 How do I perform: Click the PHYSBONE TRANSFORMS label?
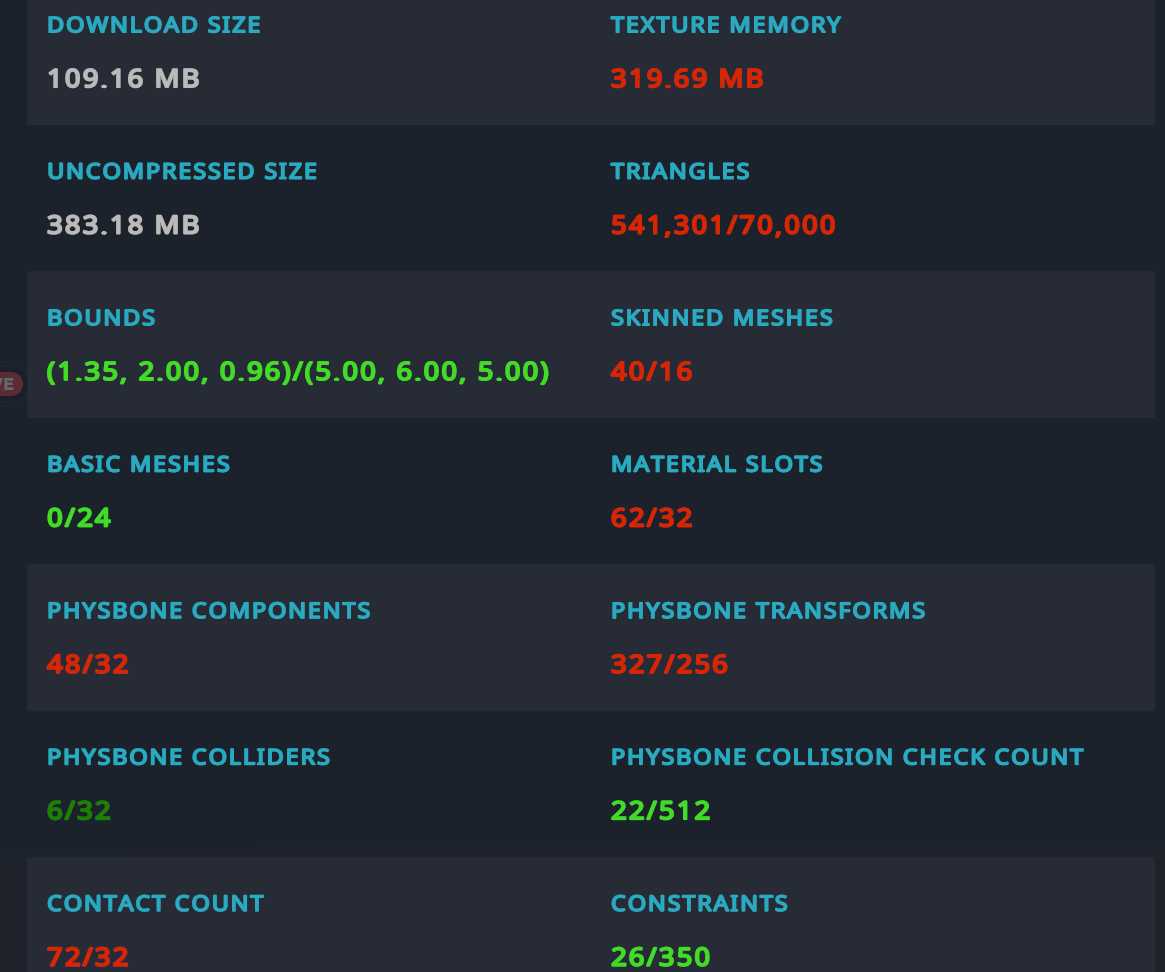pos(768,610)
